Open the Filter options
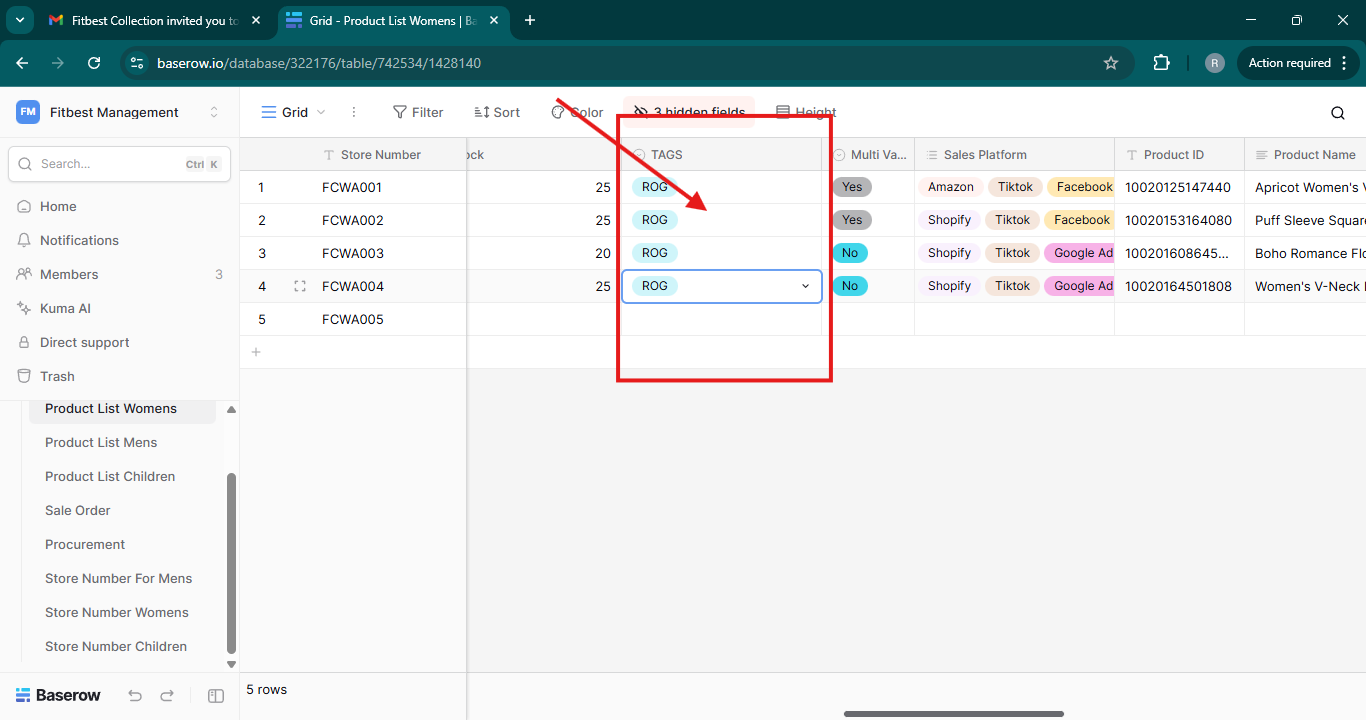This screenshot has width=1366, height=720. pos(418,112)
